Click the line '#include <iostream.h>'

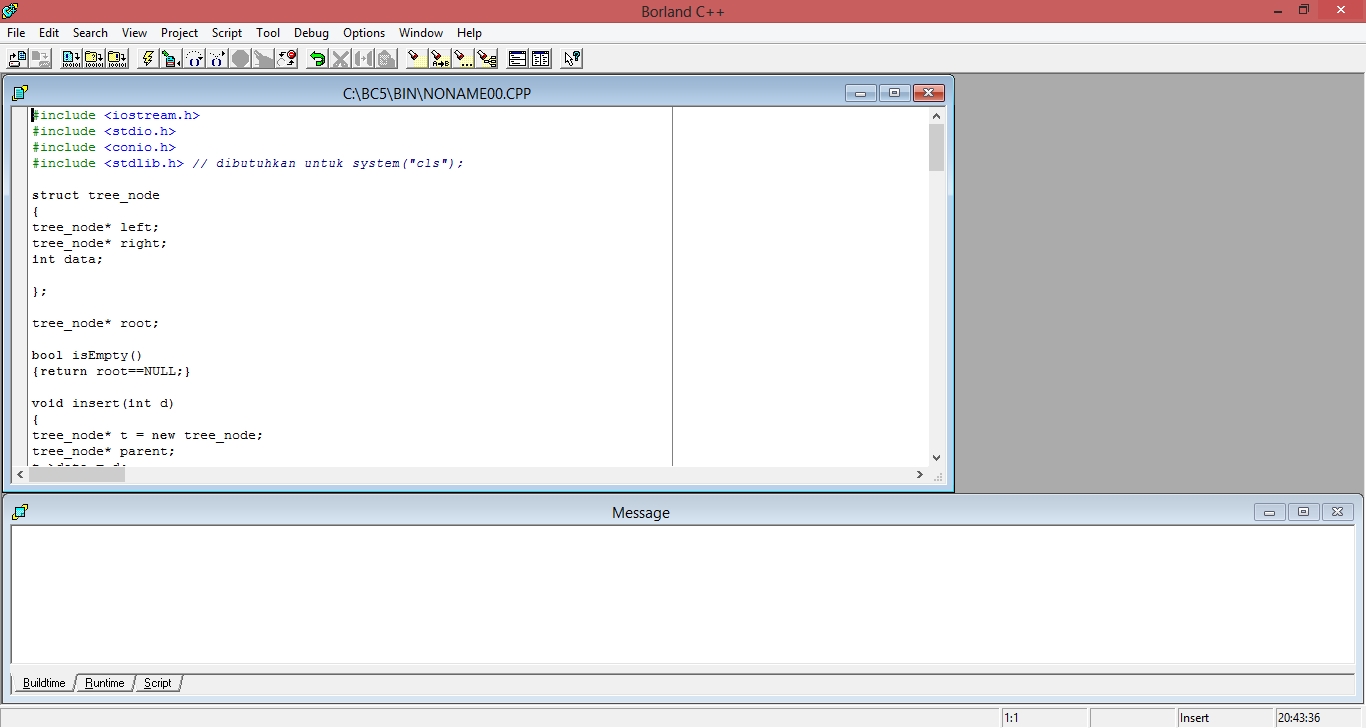[116, 115]
